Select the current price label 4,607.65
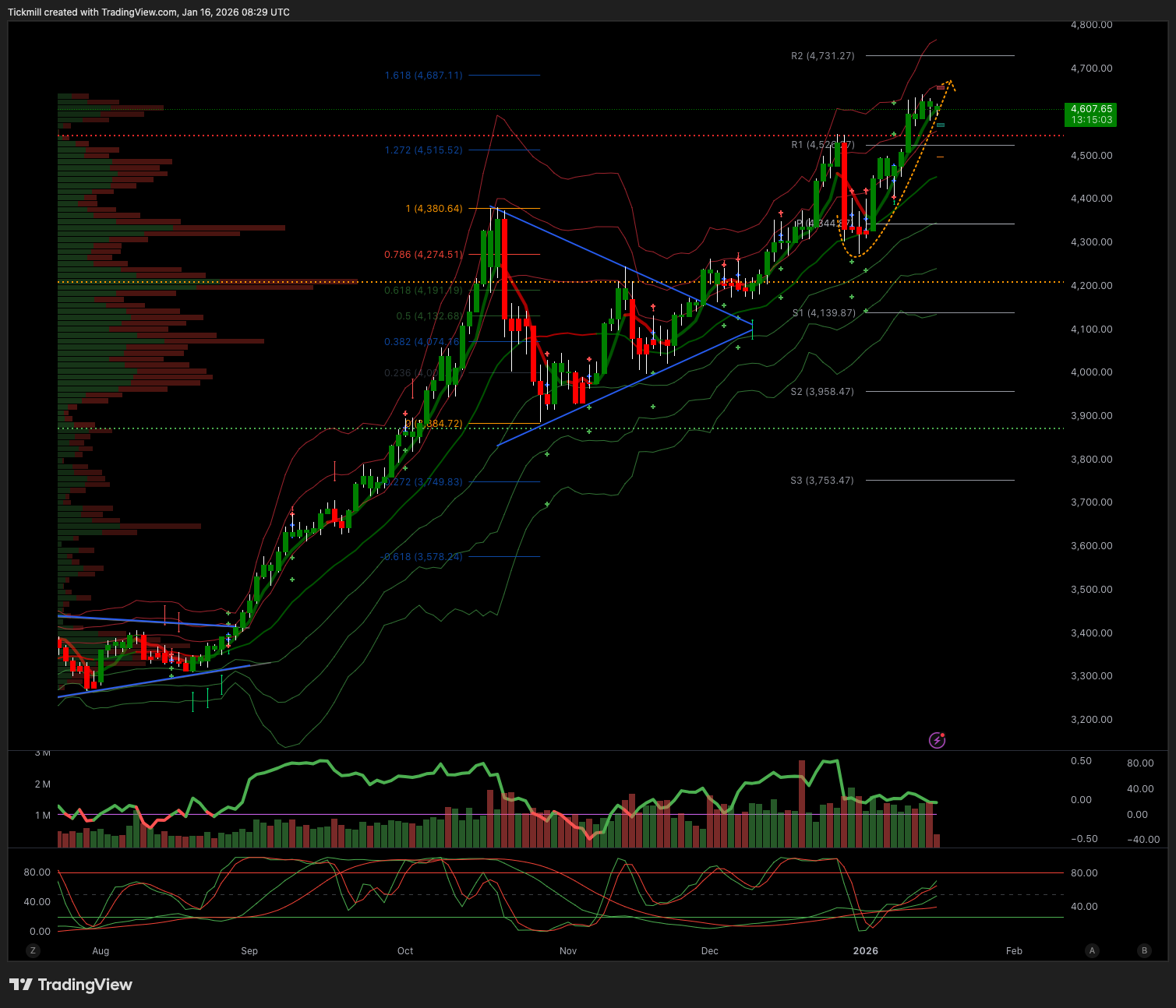The image size is (1176, 1008). point(1091,115)
